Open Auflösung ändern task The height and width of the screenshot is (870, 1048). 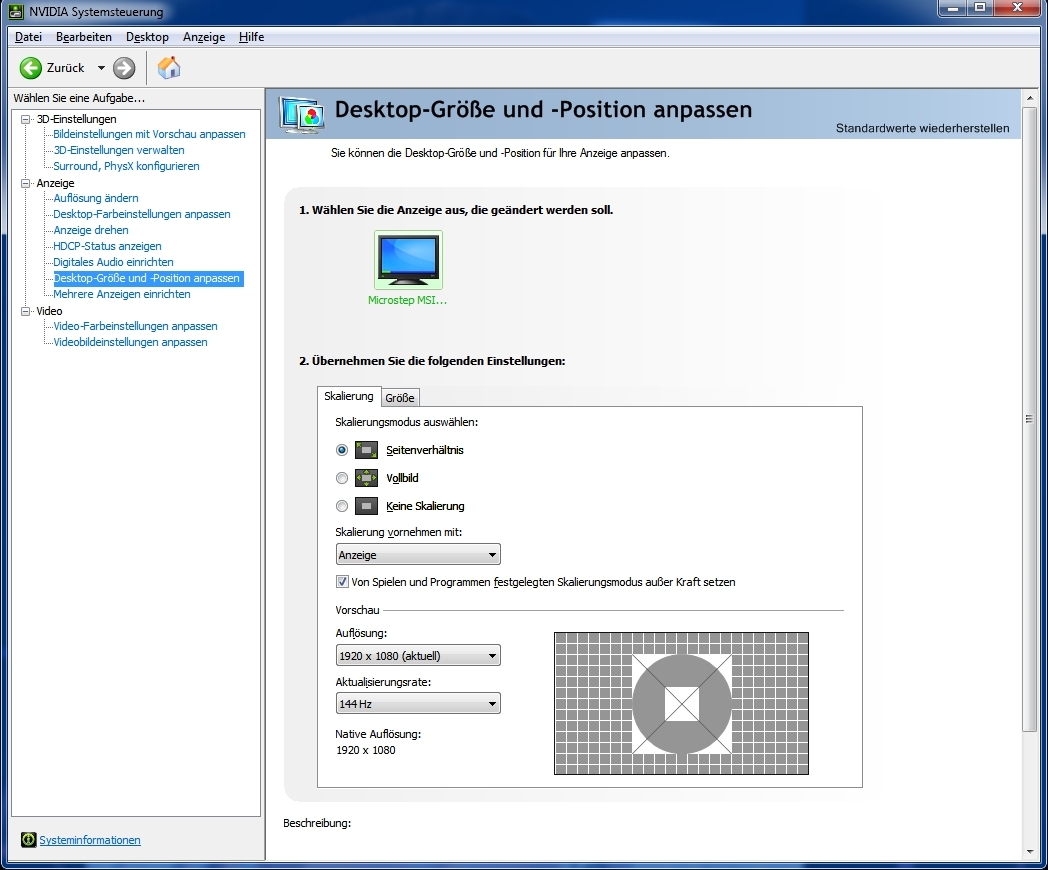point(96,198)
